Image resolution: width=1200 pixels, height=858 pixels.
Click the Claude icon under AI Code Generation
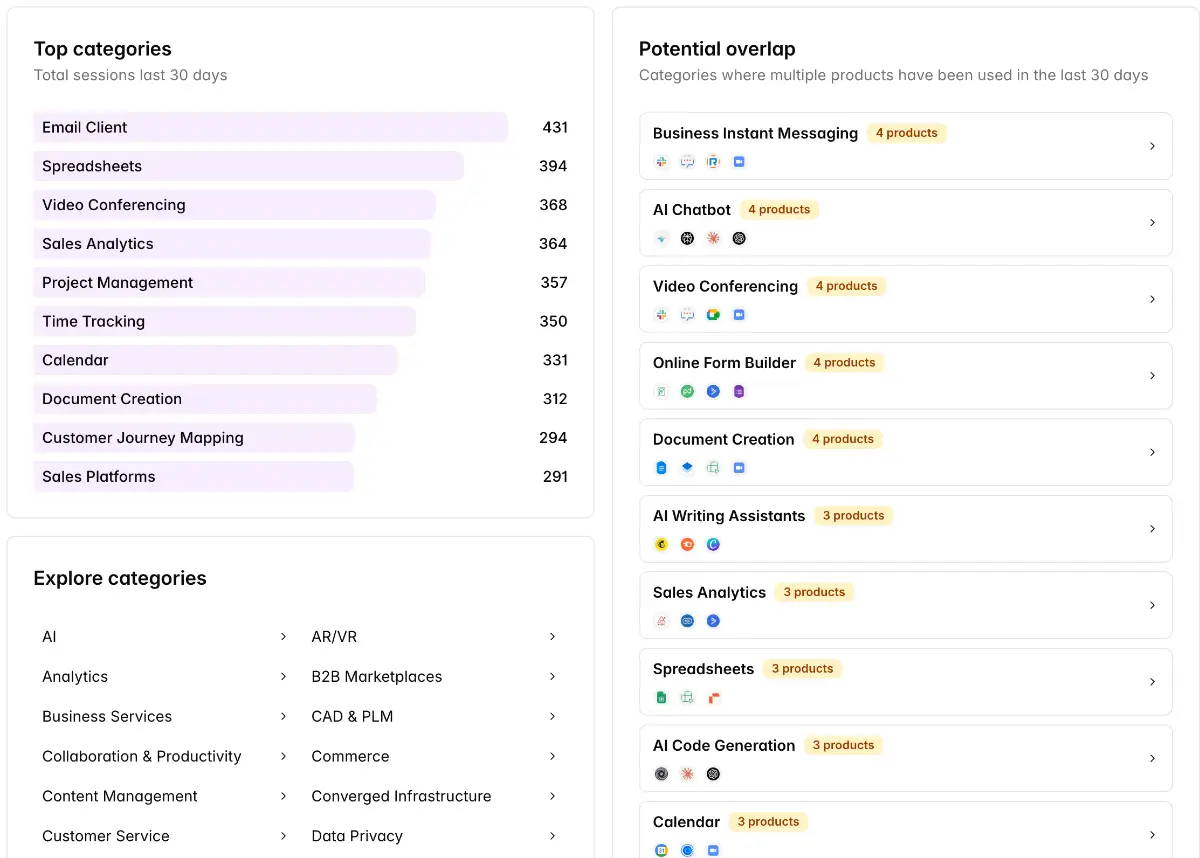(687, 773)
